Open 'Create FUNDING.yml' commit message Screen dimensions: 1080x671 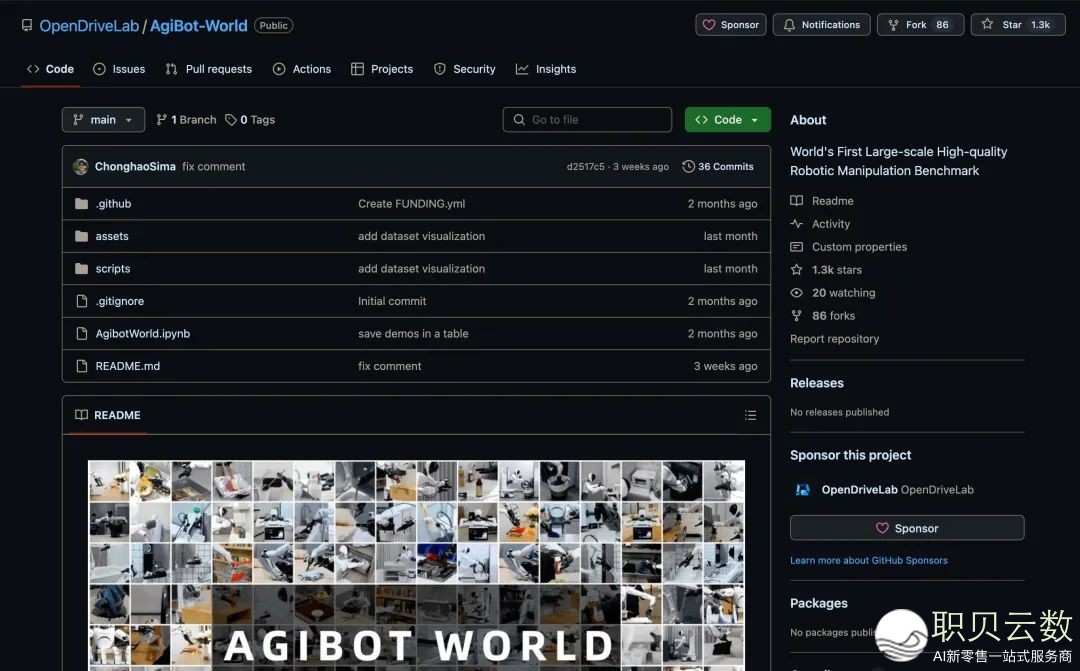(411, 204)
